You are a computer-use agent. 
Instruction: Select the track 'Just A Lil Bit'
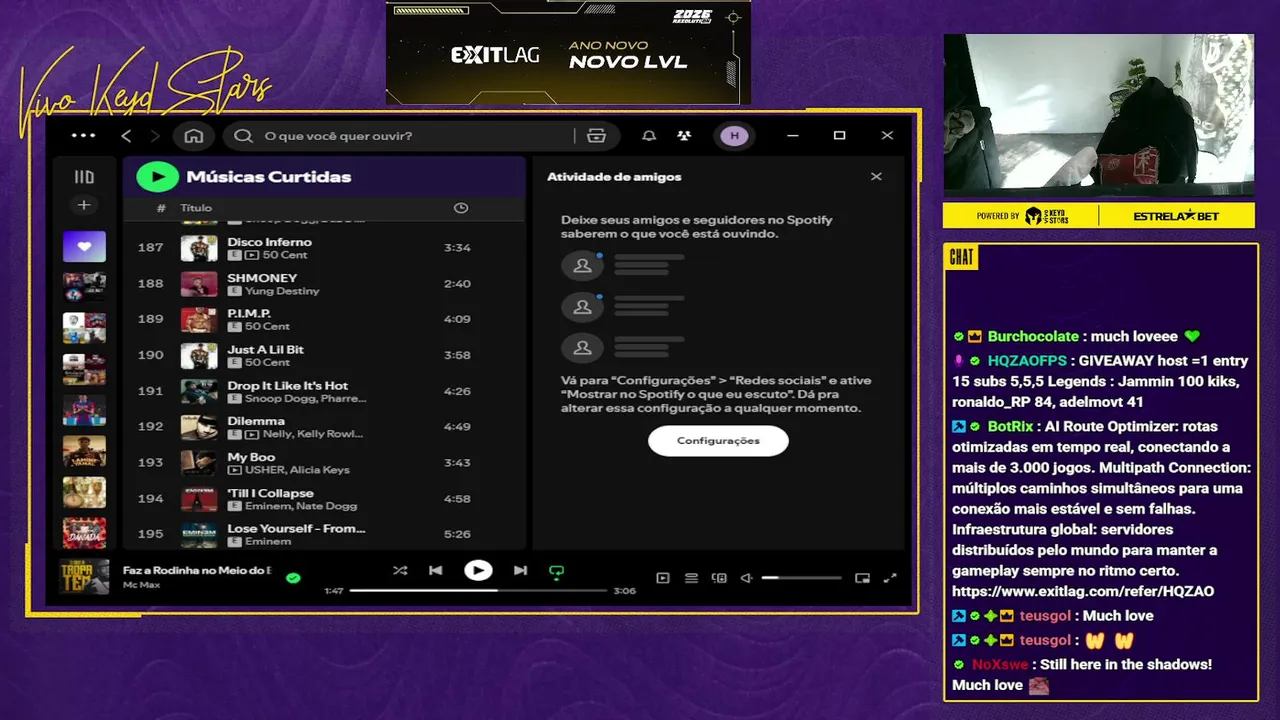pos(265,350)
